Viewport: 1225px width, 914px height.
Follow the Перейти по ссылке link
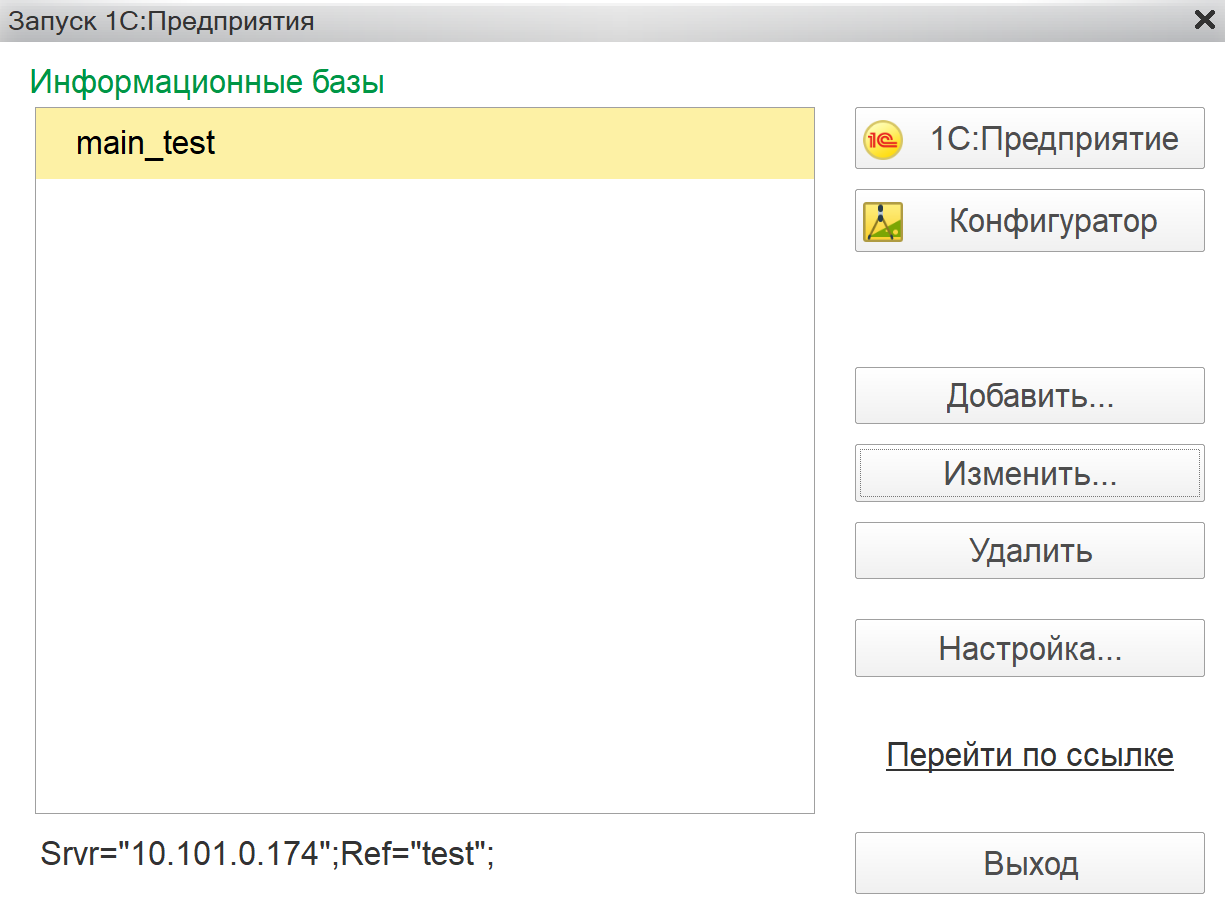tap(1030, 755)
